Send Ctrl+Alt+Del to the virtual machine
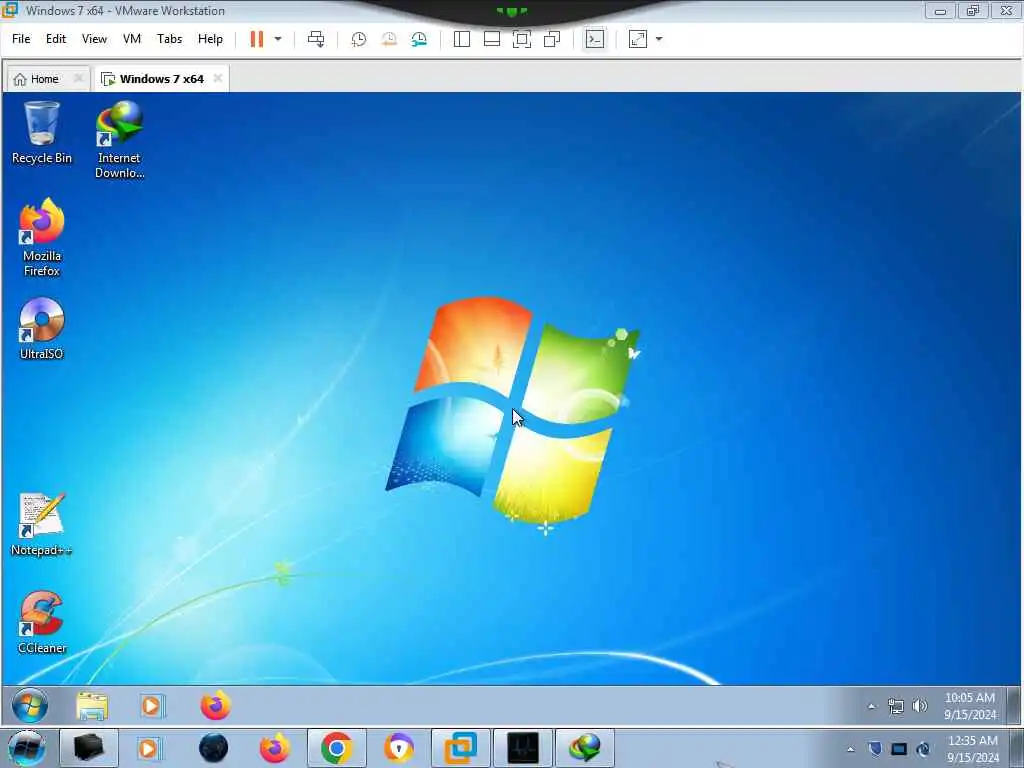Viewport: 1024px width, 768px height. pos(316,39)
